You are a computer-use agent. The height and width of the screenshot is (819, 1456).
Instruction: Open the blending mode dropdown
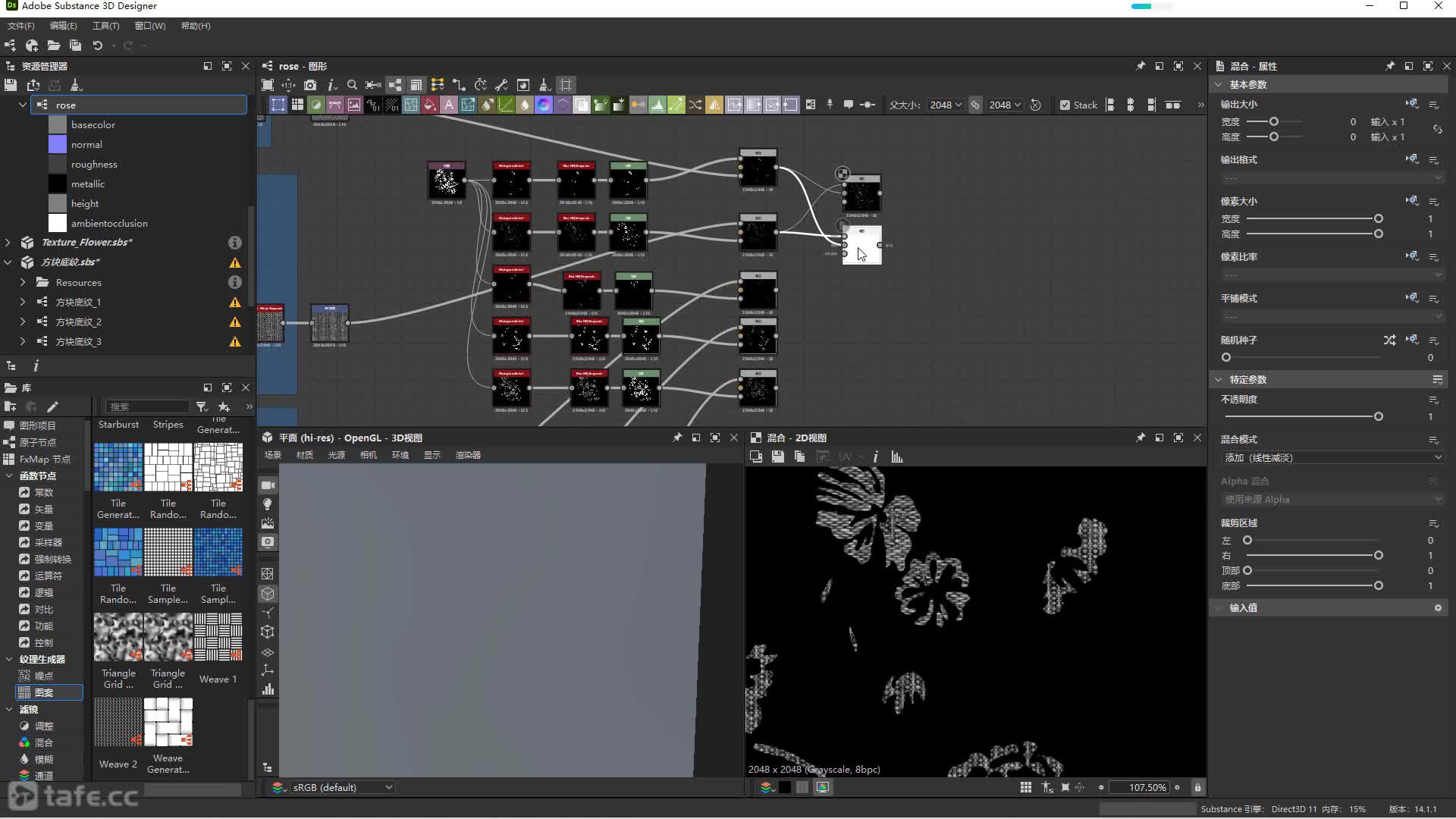pyautogui.click(x=1331, y=457)
